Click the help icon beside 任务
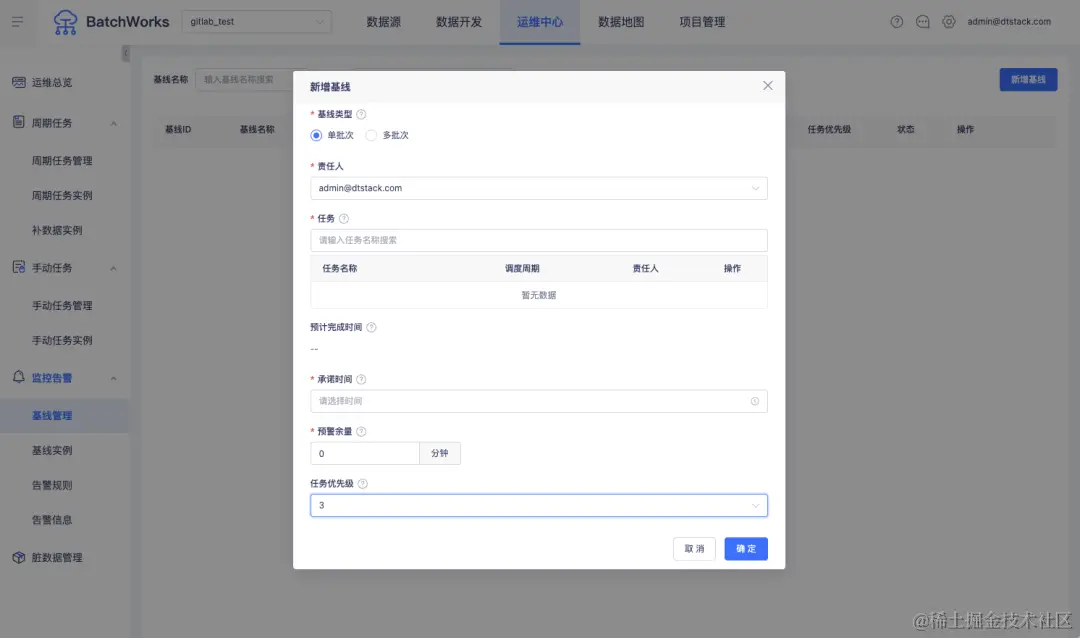 tap(344, 218)
